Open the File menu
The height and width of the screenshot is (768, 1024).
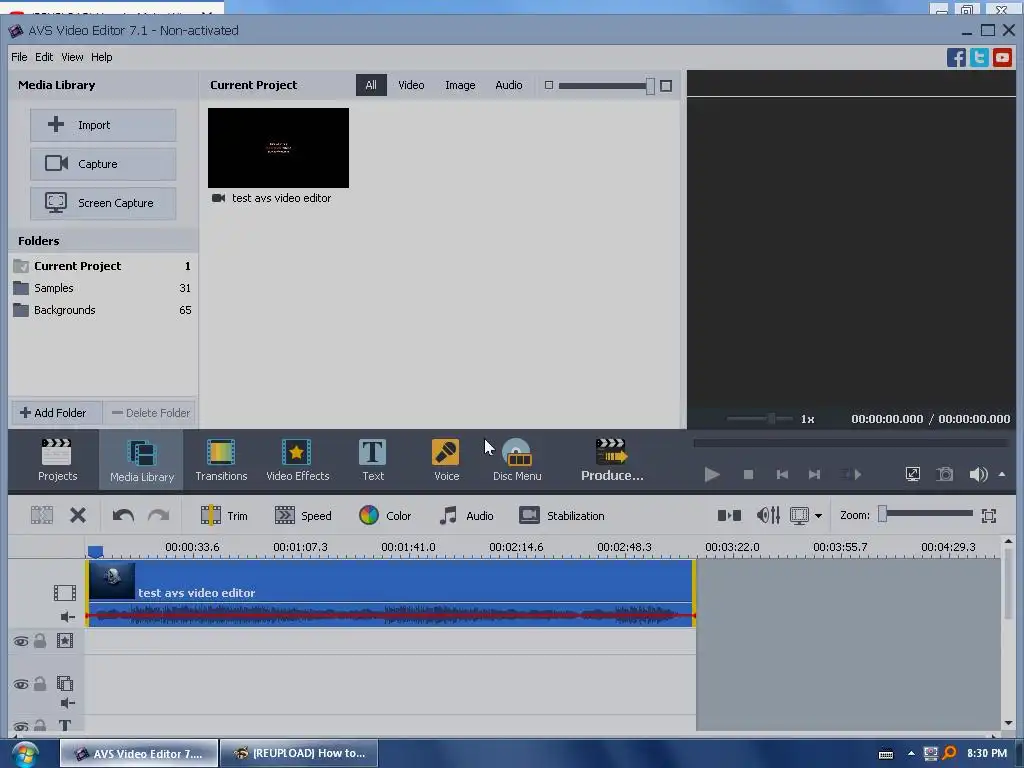[19, 57]
